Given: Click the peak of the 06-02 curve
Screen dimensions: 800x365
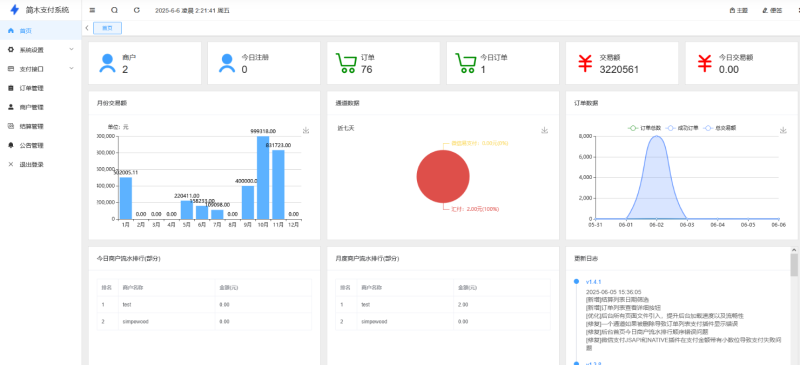Looking at the screenshot, I should 657,136.
